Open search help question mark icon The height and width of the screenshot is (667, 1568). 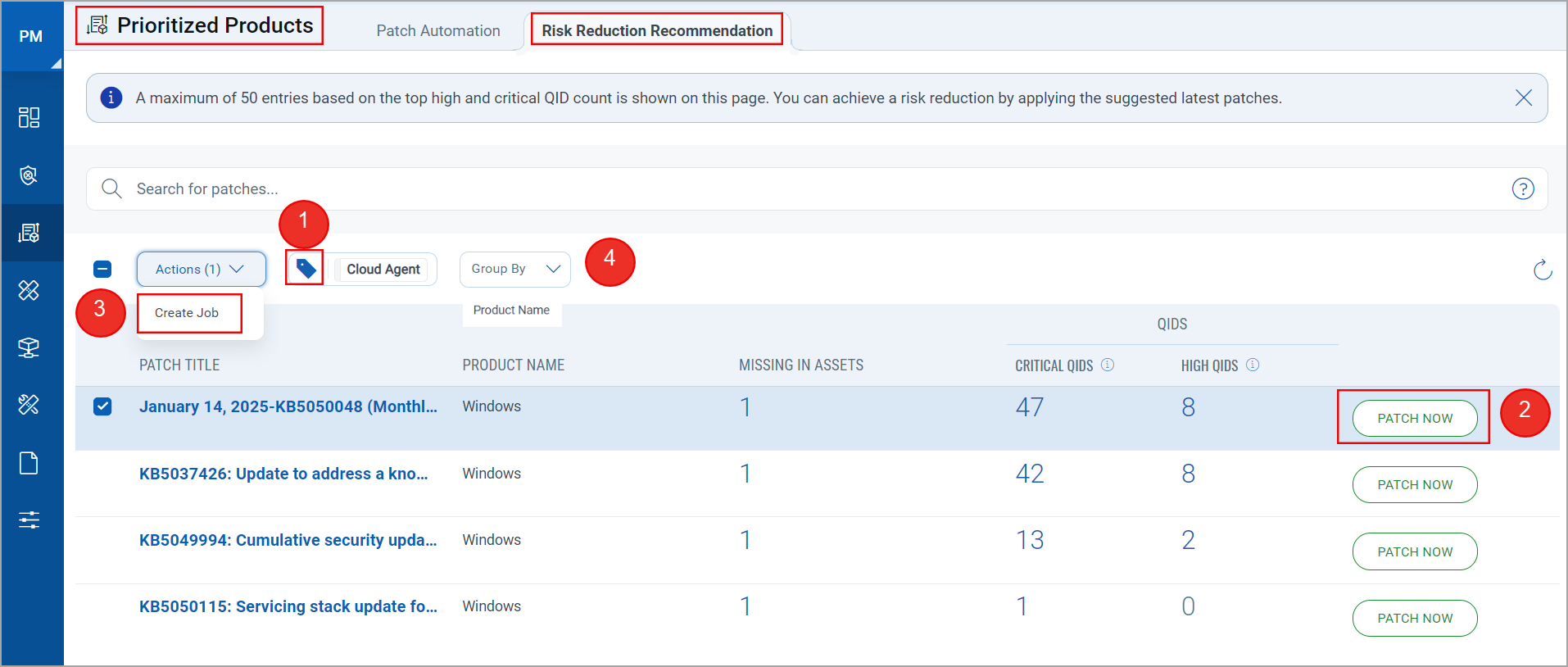coord(1522,189)
